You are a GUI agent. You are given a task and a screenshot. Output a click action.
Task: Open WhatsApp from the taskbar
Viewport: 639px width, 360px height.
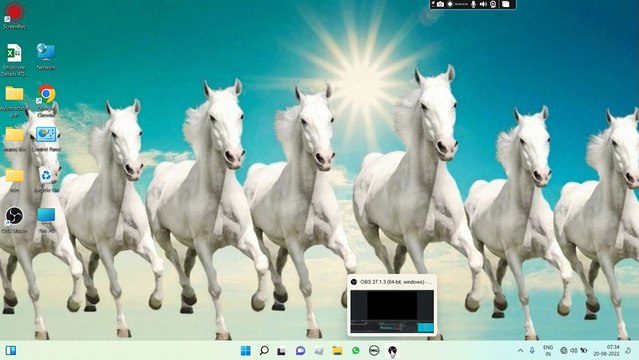point(356,351)
